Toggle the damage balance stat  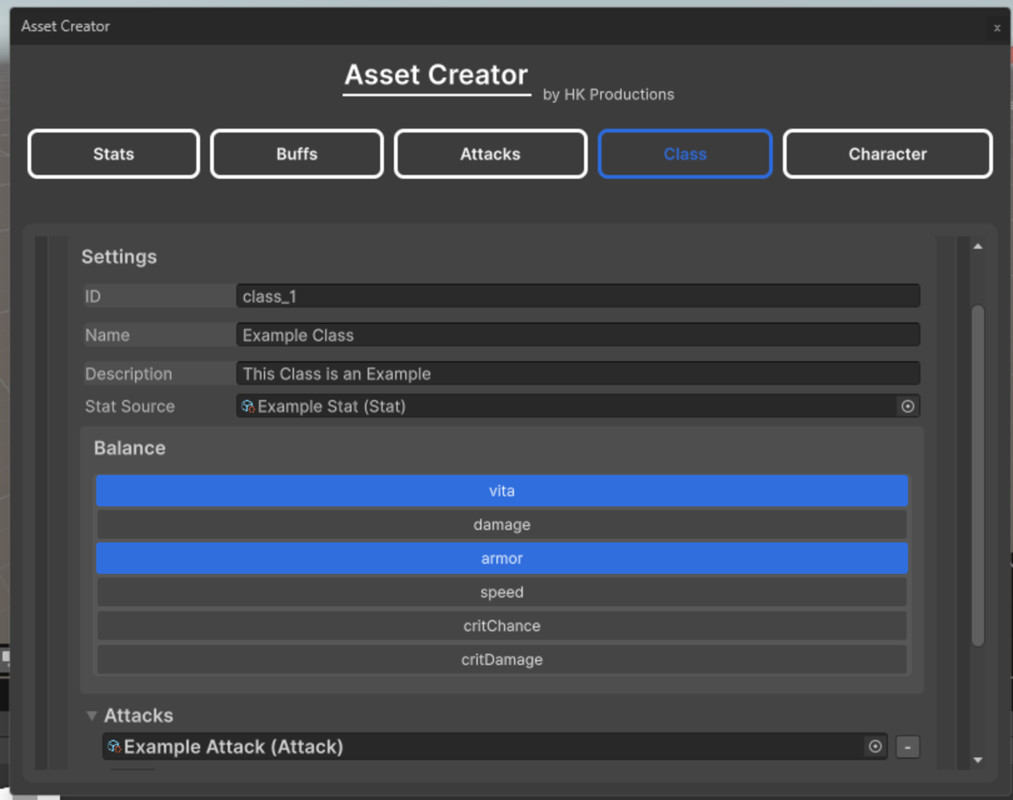(501, 524)
